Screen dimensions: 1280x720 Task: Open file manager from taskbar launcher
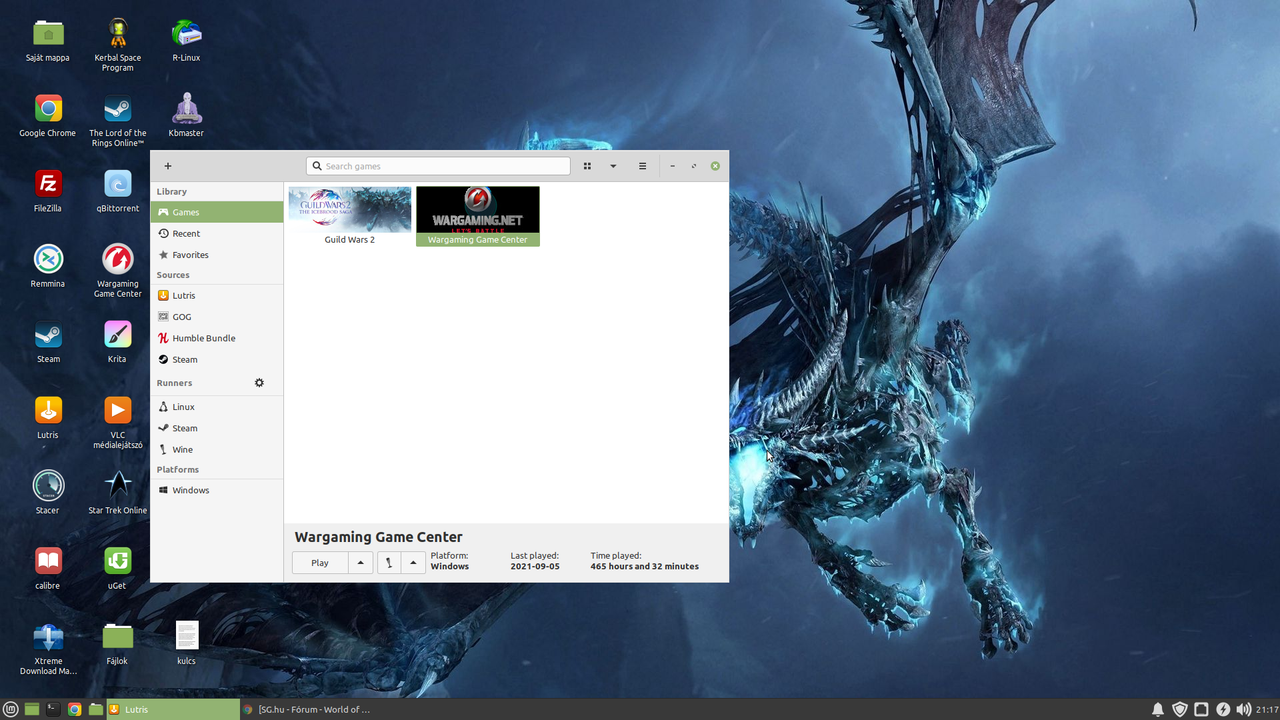96,709
